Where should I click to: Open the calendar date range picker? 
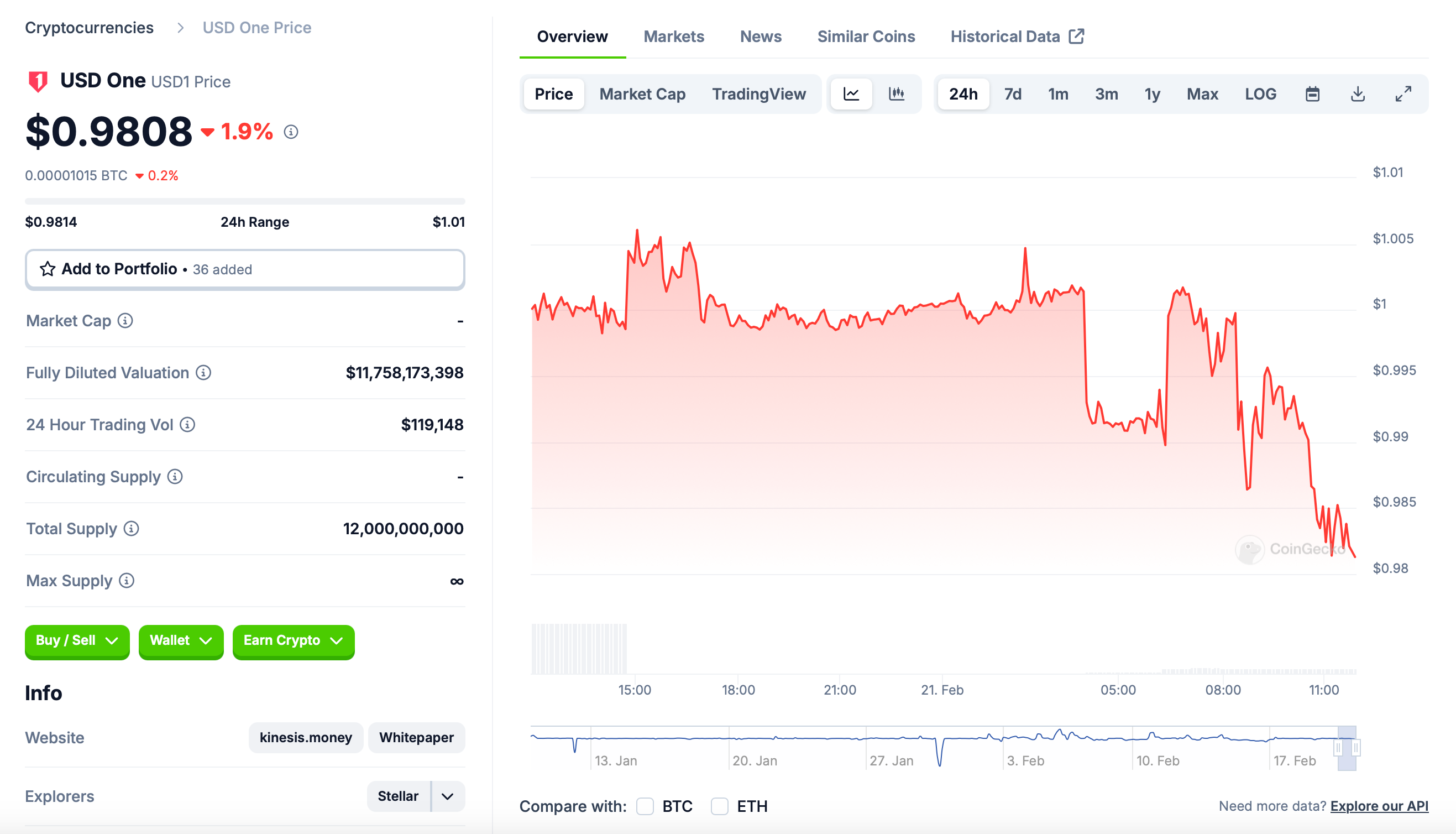[1312, 94]
